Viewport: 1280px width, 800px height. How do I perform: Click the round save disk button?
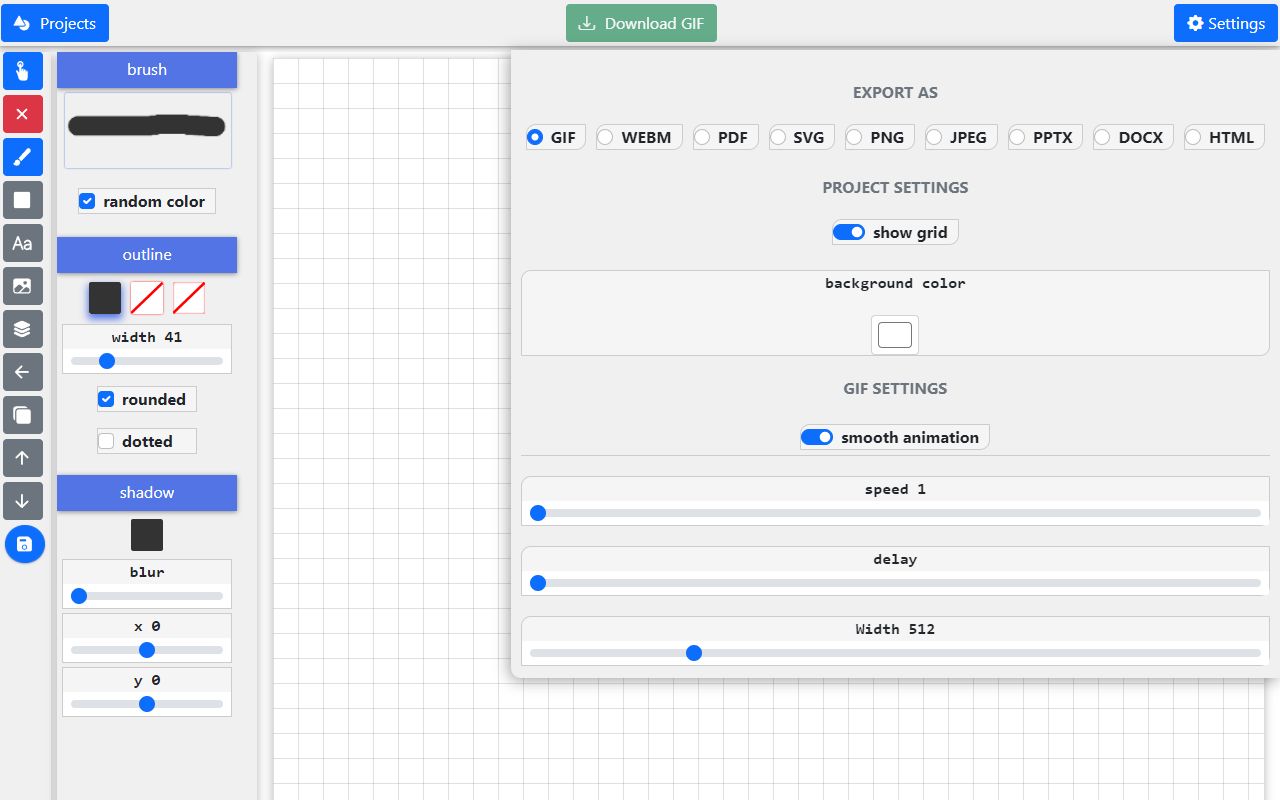click(25, 544)
